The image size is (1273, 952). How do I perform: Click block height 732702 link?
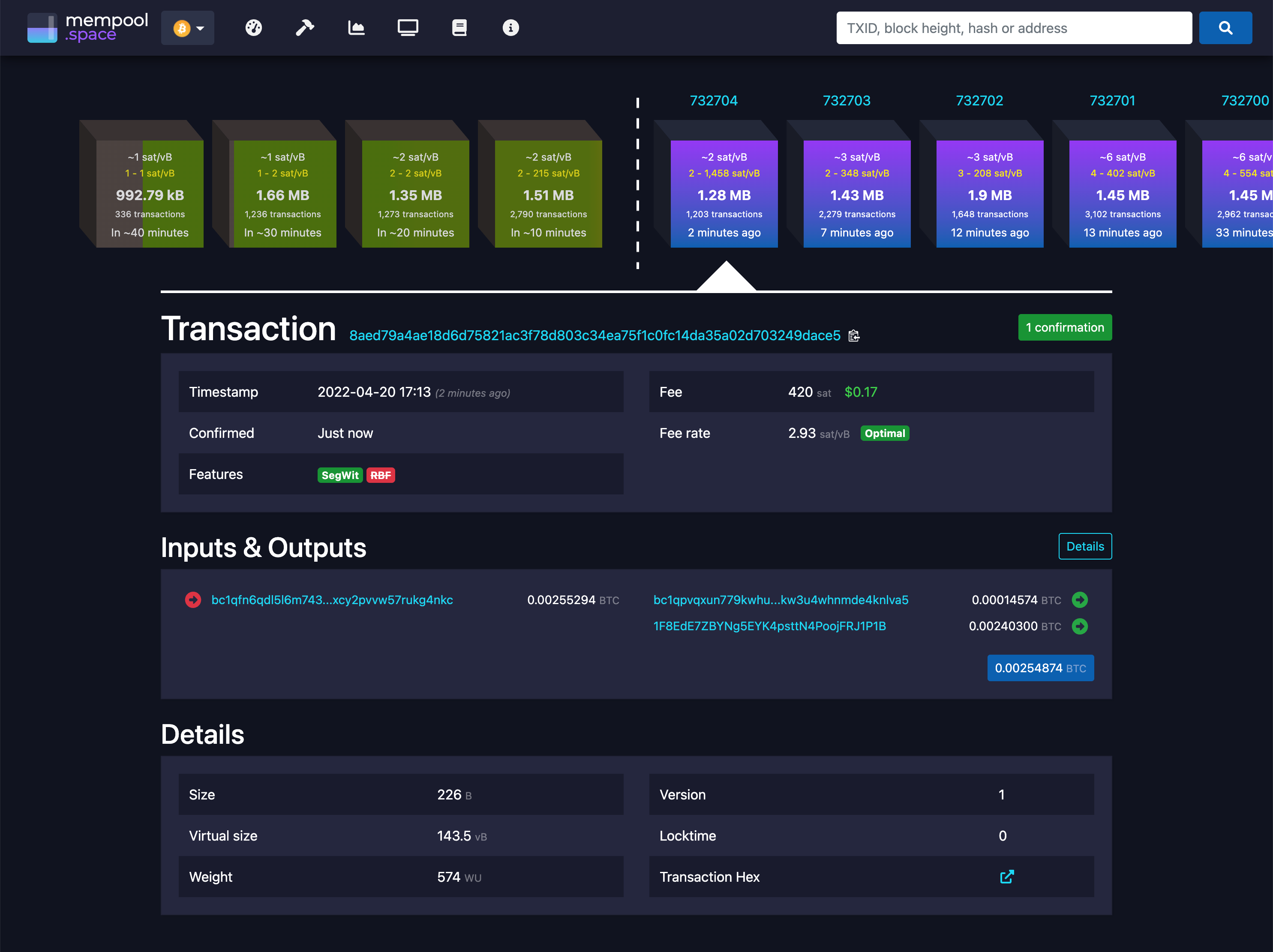(x=979, y=101)
